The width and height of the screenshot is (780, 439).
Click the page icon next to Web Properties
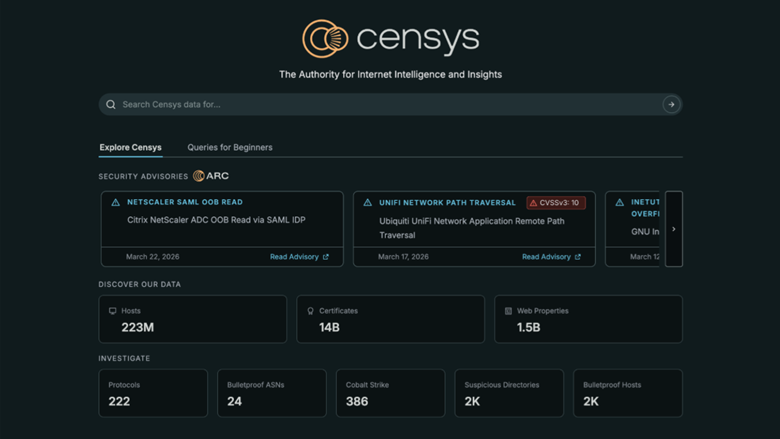(508, 311)
